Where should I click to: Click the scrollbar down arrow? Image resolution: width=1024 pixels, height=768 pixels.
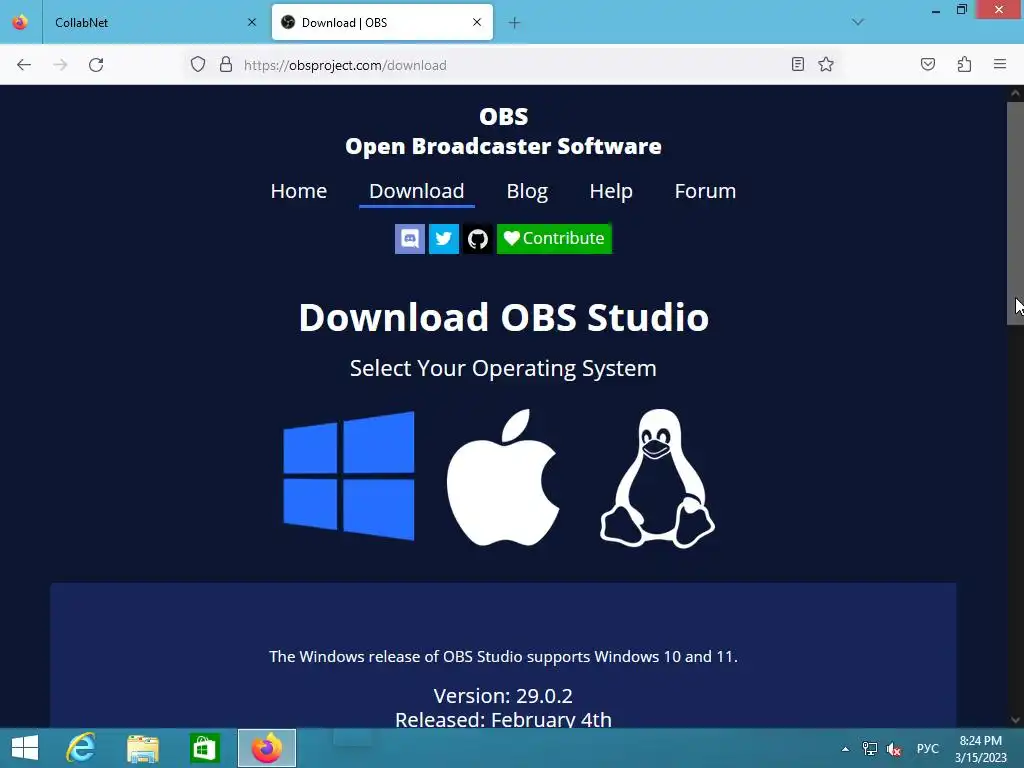pos(1015,720)
